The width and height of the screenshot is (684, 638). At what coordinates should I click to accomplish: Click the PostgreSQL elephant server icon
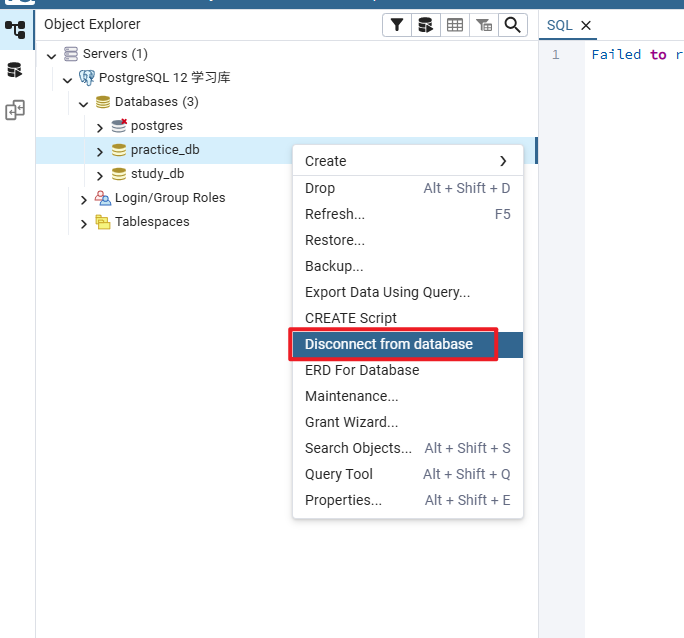(86, 78)
